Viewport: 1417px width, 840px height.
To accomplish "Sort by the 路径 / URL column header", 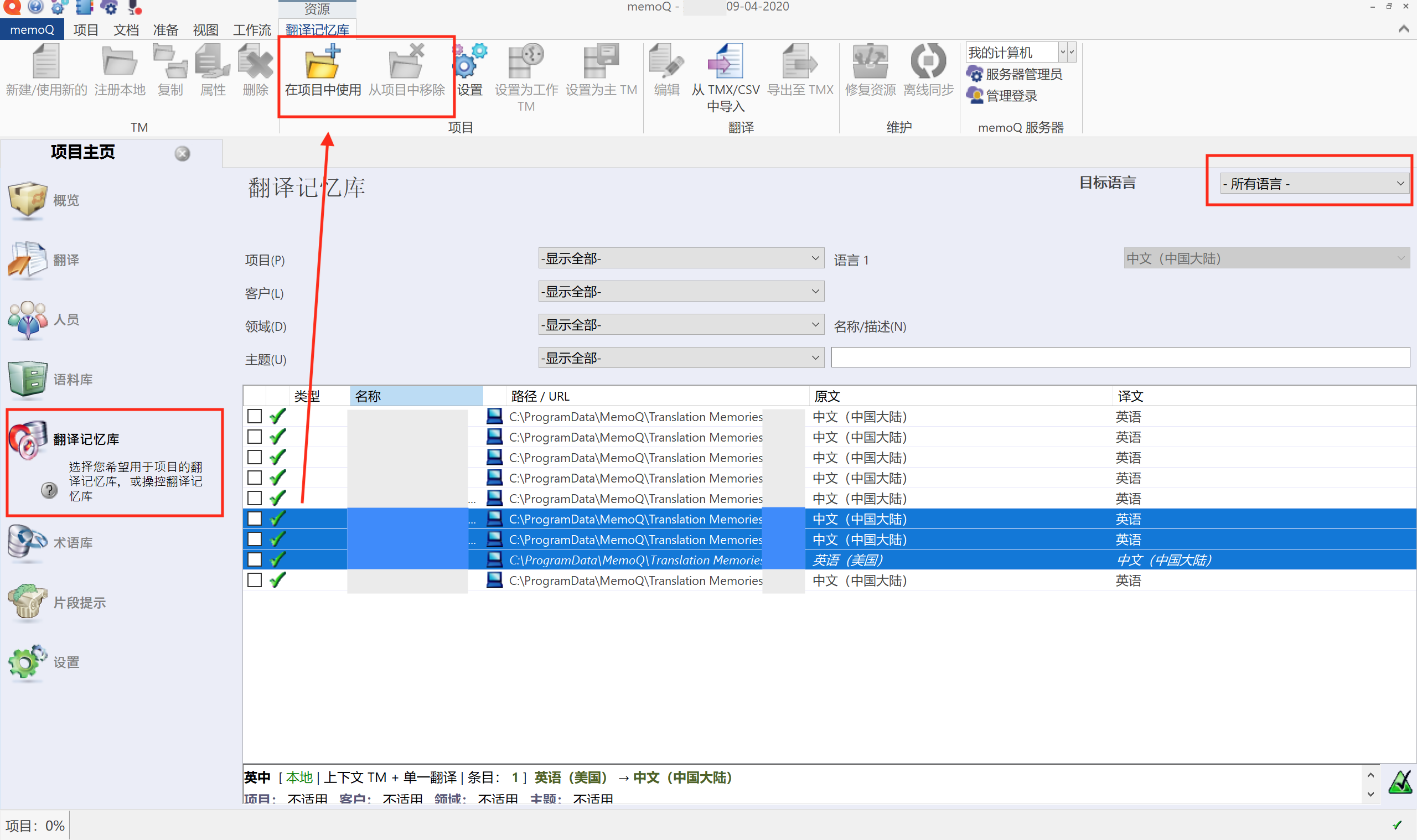I will (656, 396).
